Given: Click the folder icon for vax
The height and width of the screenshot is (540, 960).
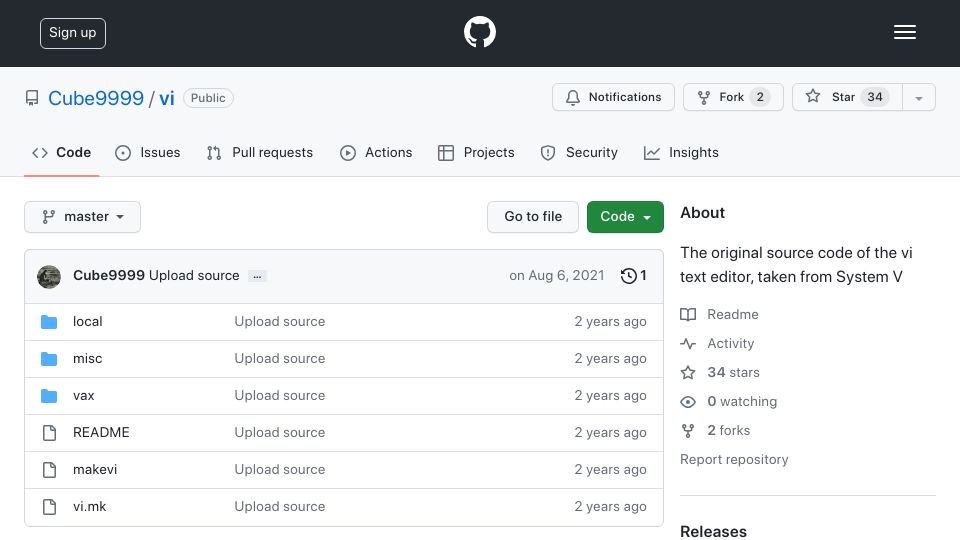Looking at the screenshot, I should [49, 396].
